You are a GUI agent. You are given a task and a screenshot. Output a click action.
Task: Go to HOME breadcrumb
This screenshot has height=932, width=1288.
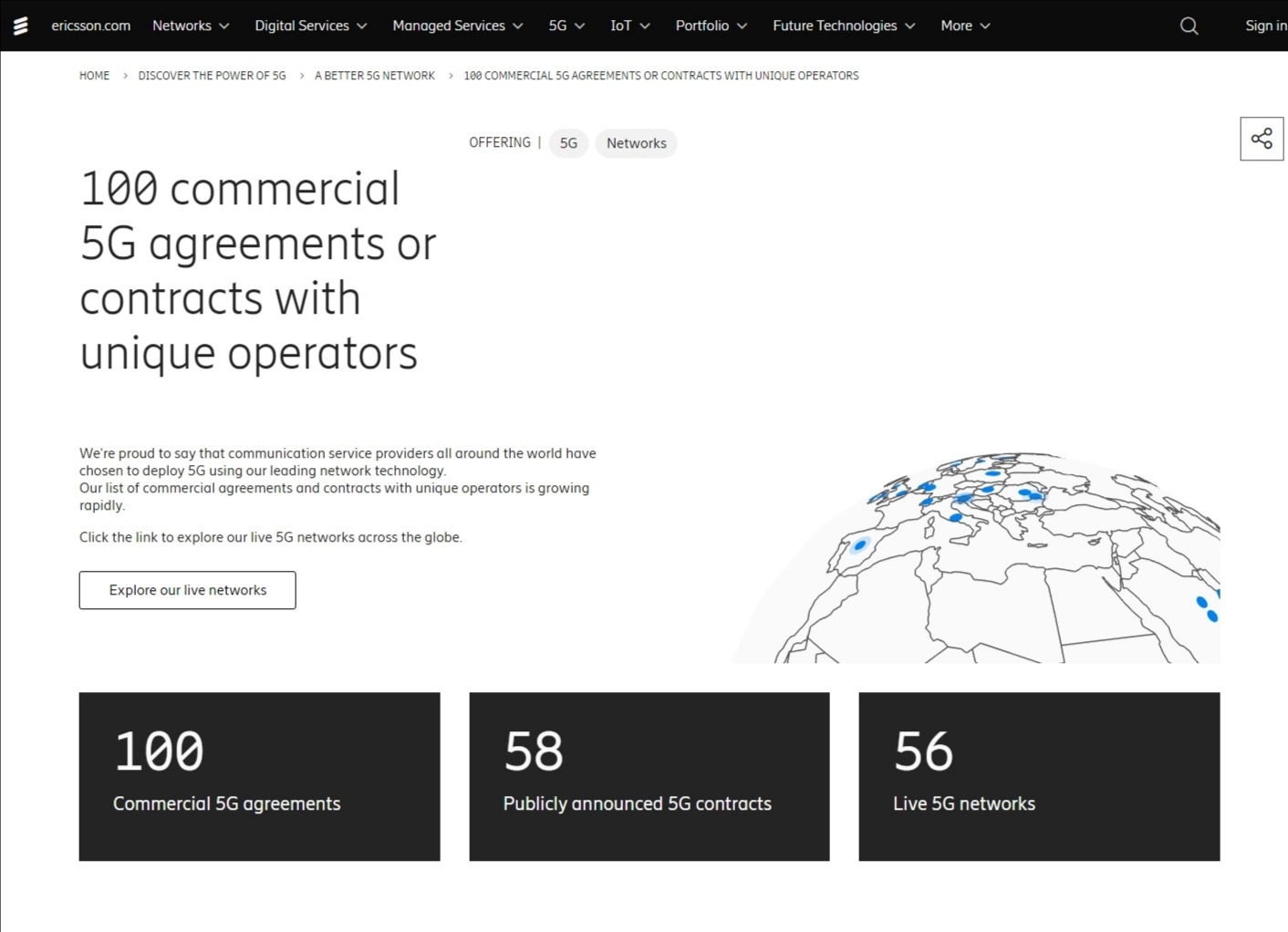coord(94,76)
